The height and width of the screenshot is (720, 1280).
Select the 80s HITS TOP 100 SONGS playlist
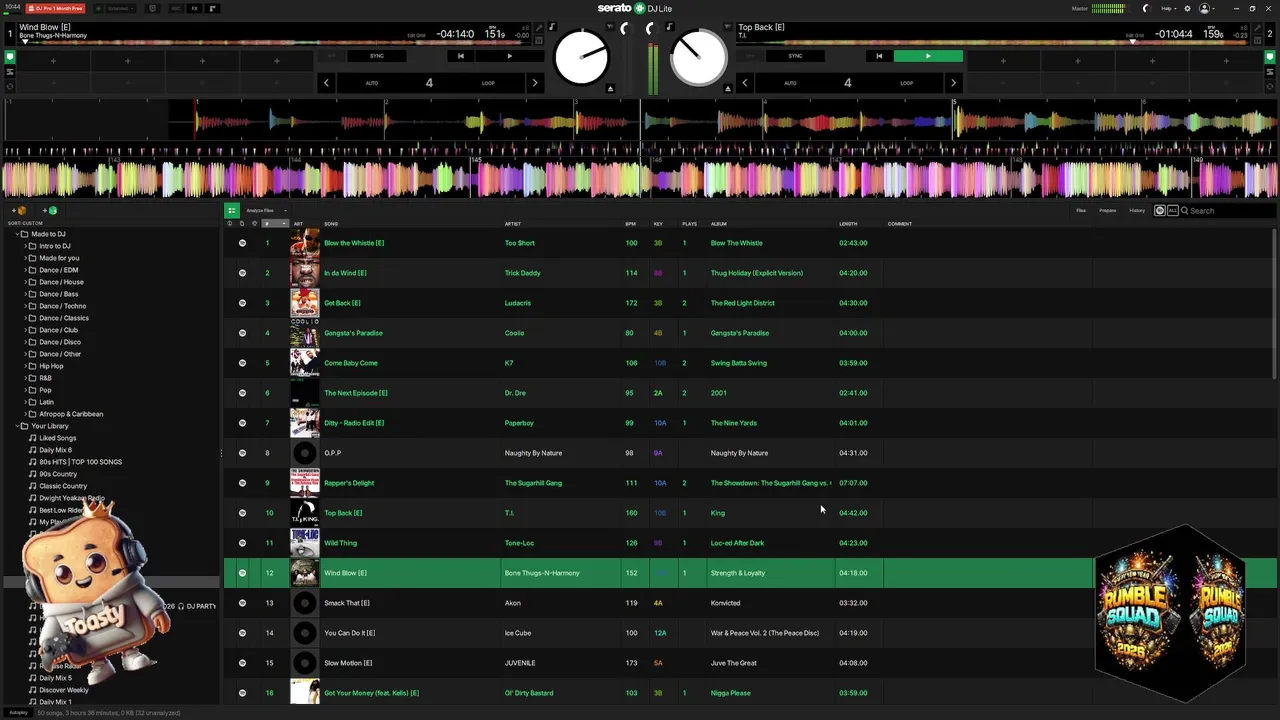pos(80,462)
